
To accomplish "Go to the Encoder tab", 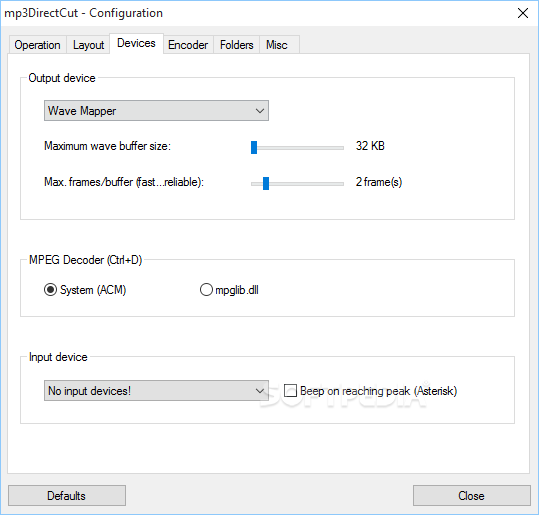I will tap(188, 45).
